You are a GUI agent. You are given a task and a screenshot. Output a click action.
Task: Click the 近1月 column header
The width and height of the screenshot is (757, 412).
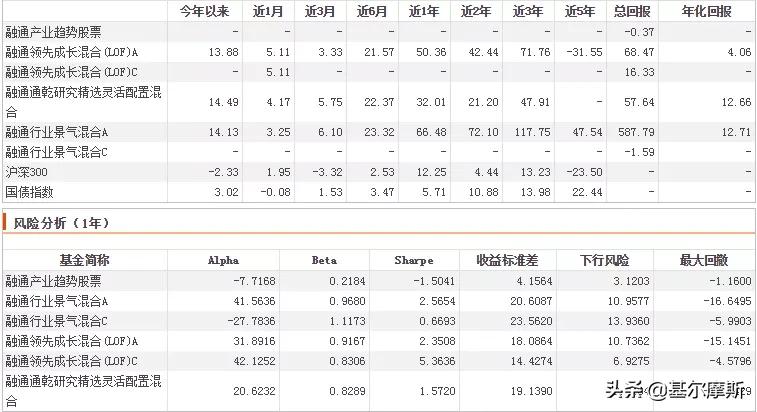tap(267, 11)
